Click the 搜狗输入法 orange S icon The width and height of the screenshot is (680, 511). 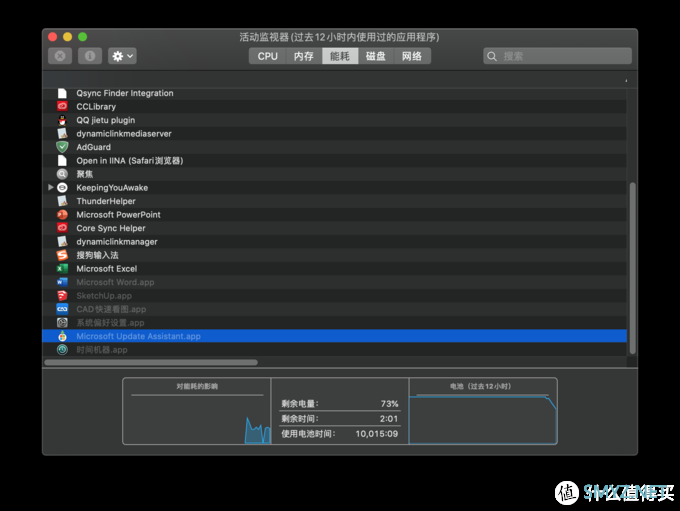click(62, 255)
